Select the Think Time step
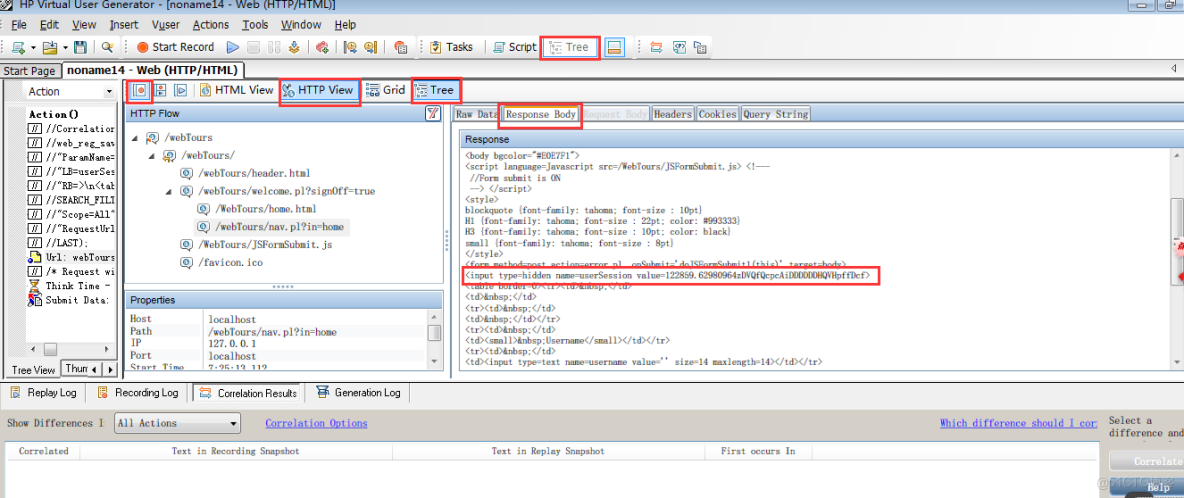The width and height of the screenshot is (1184, 498). pos(78,286)
